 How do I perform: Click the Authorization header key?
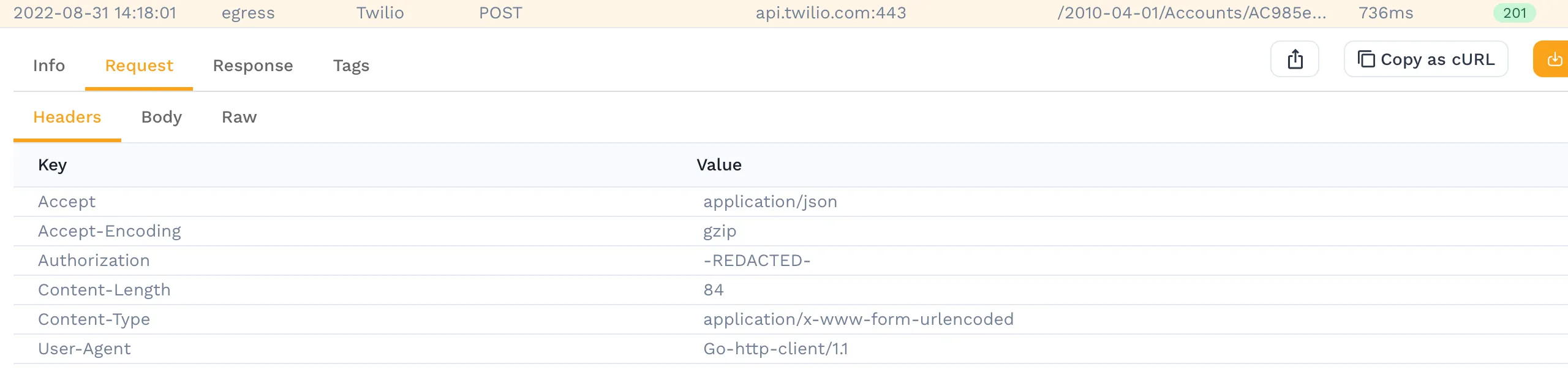pos(94,260)
